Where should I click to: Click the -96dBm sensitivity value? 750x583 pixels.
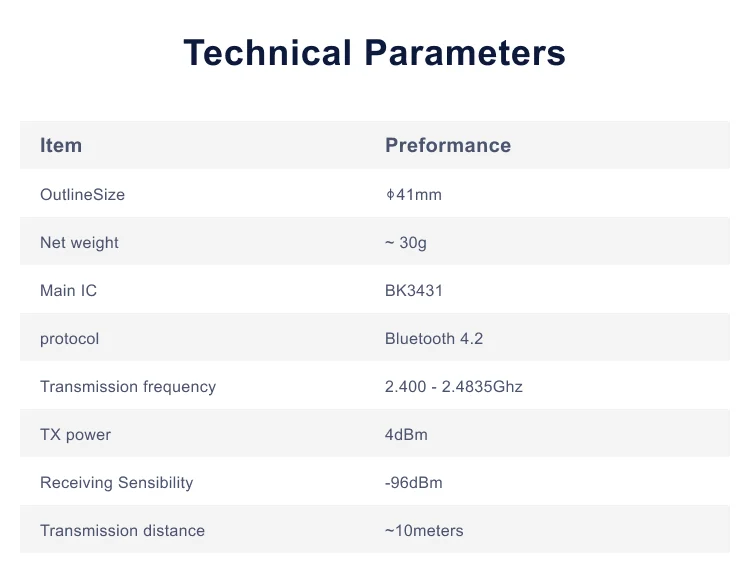[414, 482]
